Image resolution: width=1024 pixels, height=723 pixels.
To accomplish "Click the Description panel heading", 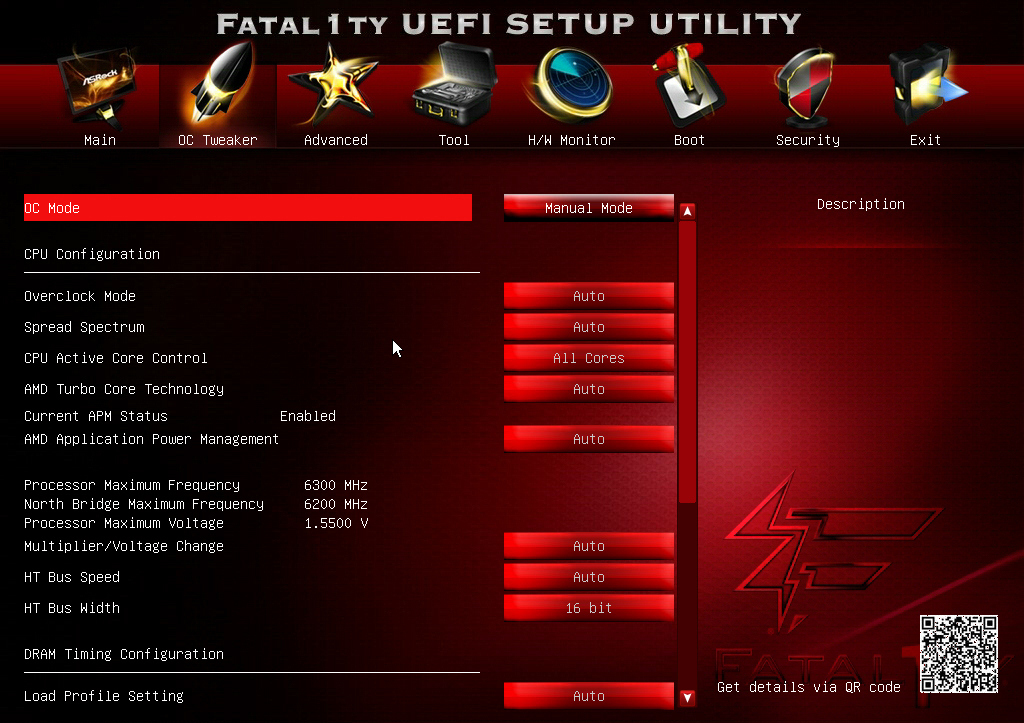I will tap(861, 204).
